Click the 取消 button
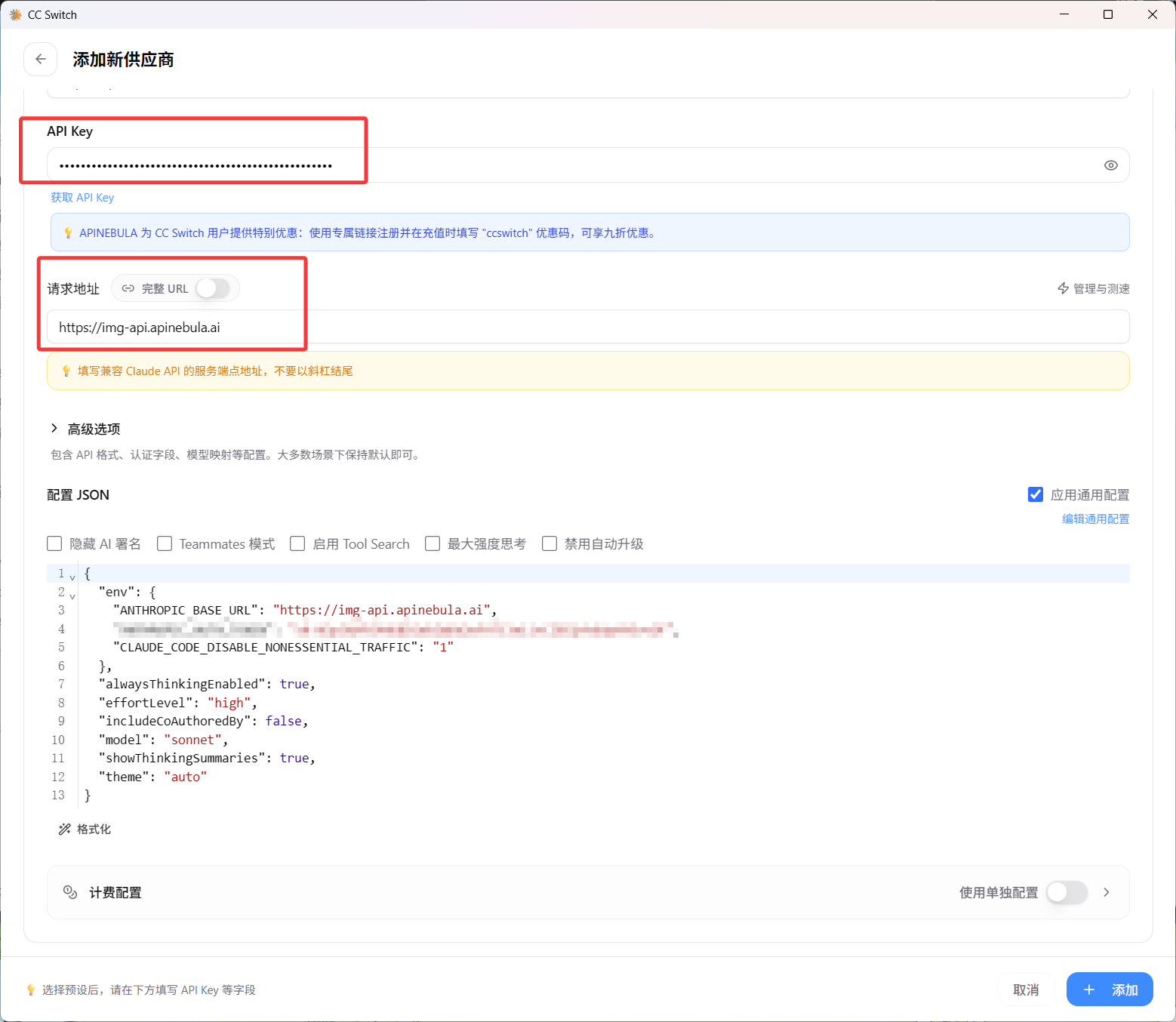This screenshot has height=1022, width=1176. [1026, 990]
